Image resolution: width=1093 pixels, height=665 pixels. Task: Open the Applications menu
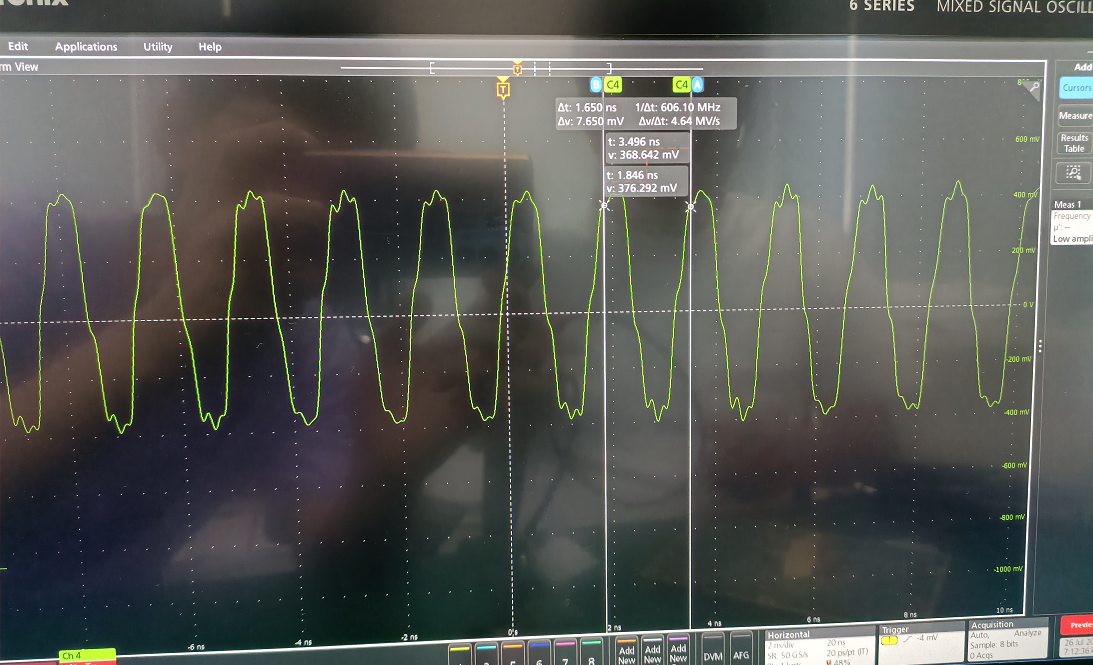(86, 47)
